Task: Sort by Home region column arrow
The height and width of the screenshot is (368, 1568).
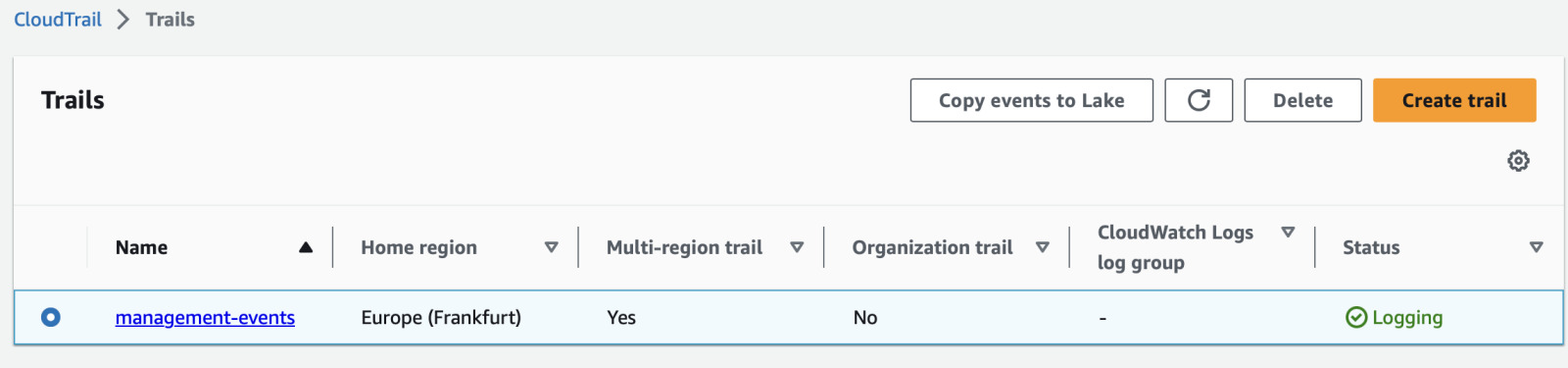Action: click(552, 247)
